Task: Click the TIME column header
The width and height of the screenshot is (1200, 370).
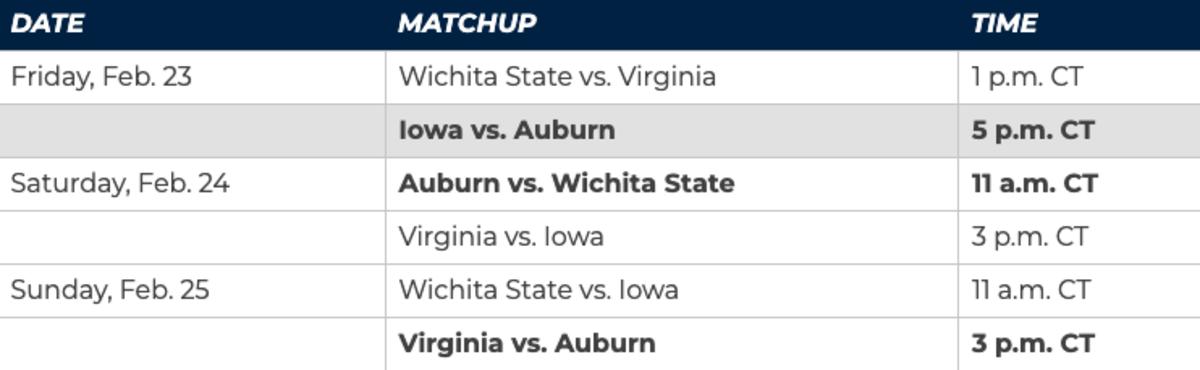Action: pyautogui.click(x=1004, y=24)
